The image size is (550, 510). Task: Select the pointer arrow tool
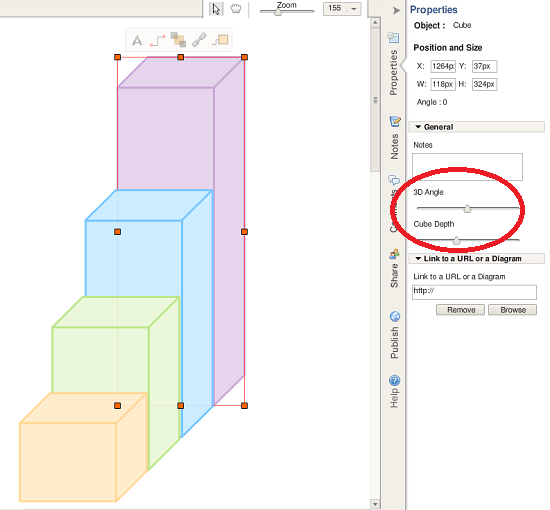click(216, 9)
